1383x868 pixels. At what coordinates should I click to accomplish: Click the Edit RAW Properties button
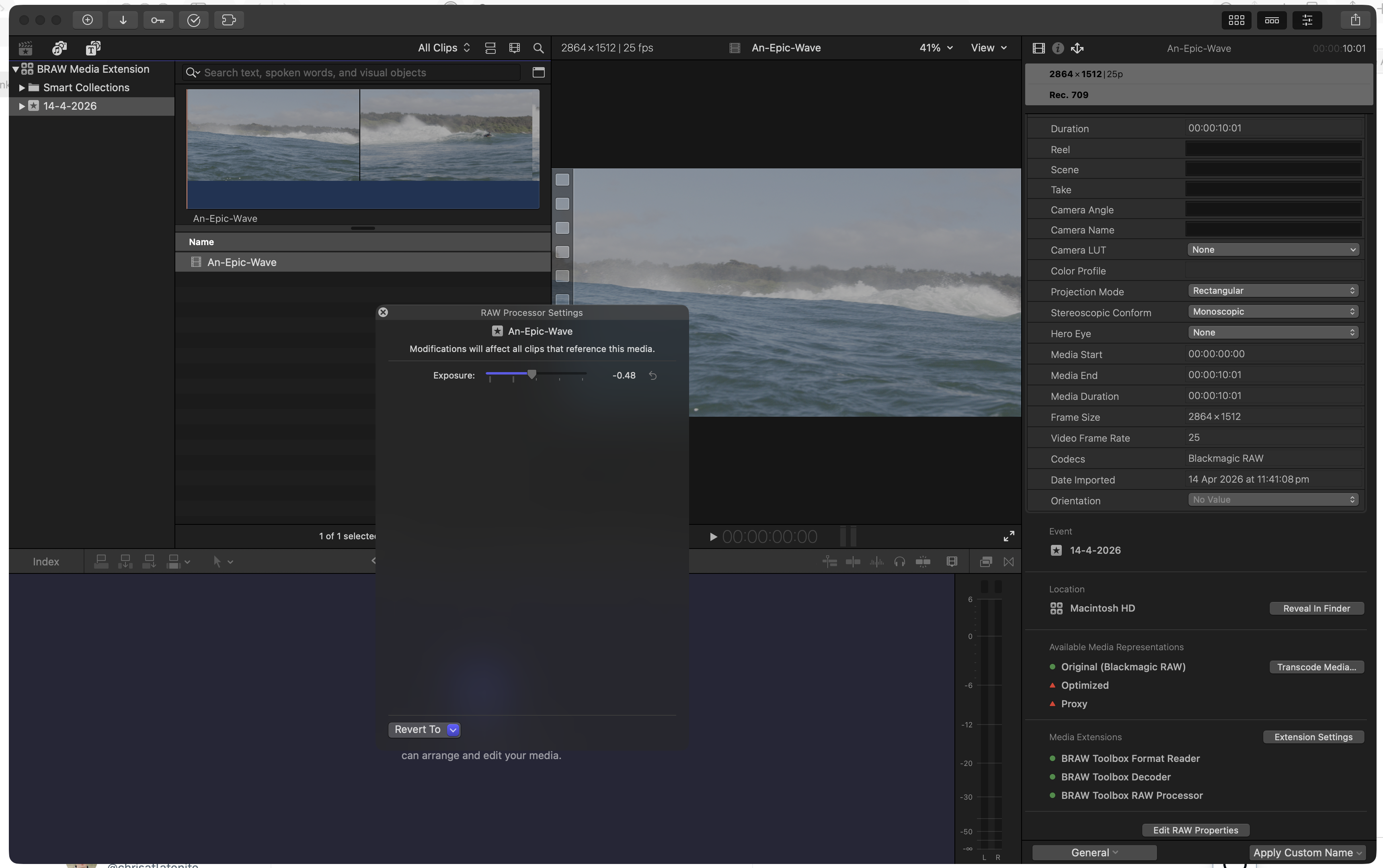[1195, 830]
